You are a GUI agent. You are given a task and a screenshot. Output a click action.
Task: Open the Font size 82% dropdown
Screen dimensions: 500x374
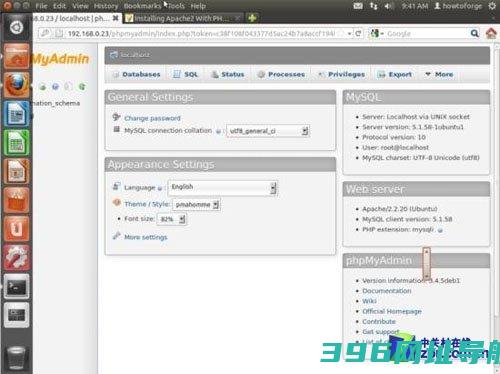point(171,219)
